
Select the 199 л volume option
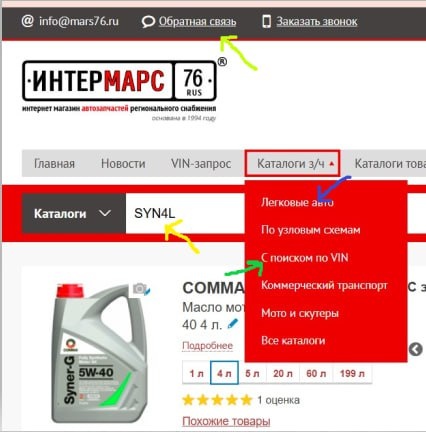click(x=352, y=373)
